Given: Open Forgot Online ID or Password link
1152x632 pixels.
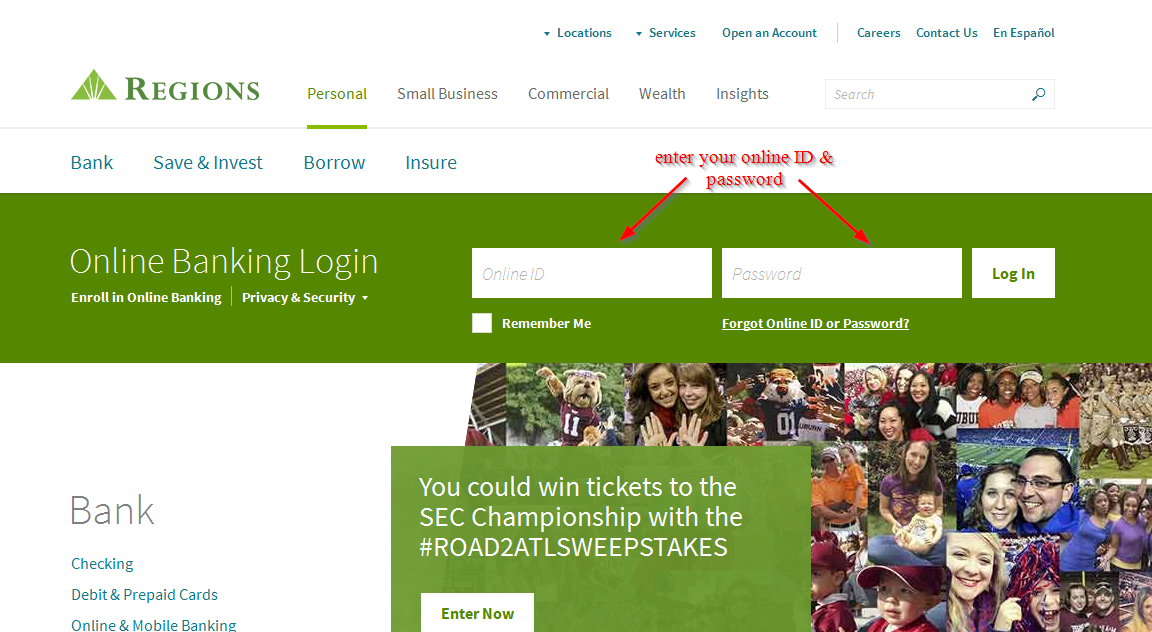Looking at the screenshot, I should click(x=816, y=323).
